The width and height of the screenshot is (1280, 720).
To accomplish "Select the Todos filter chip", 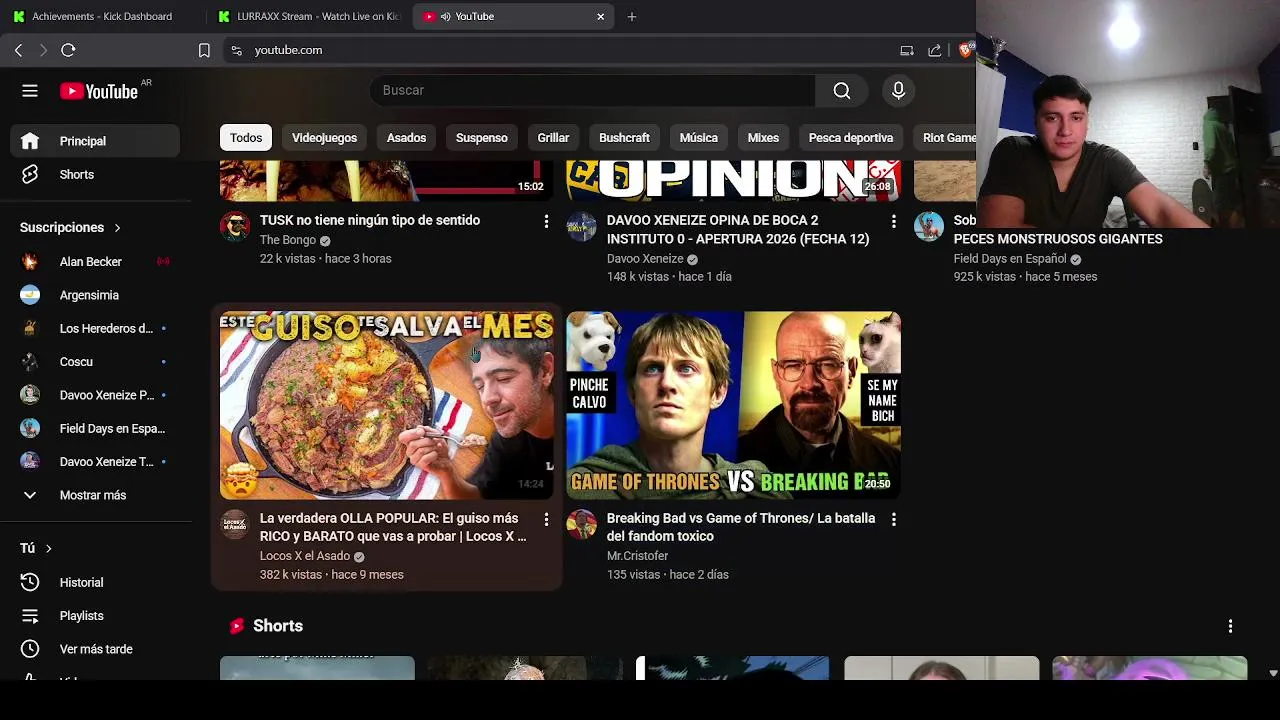I will (x=246, y=138).
